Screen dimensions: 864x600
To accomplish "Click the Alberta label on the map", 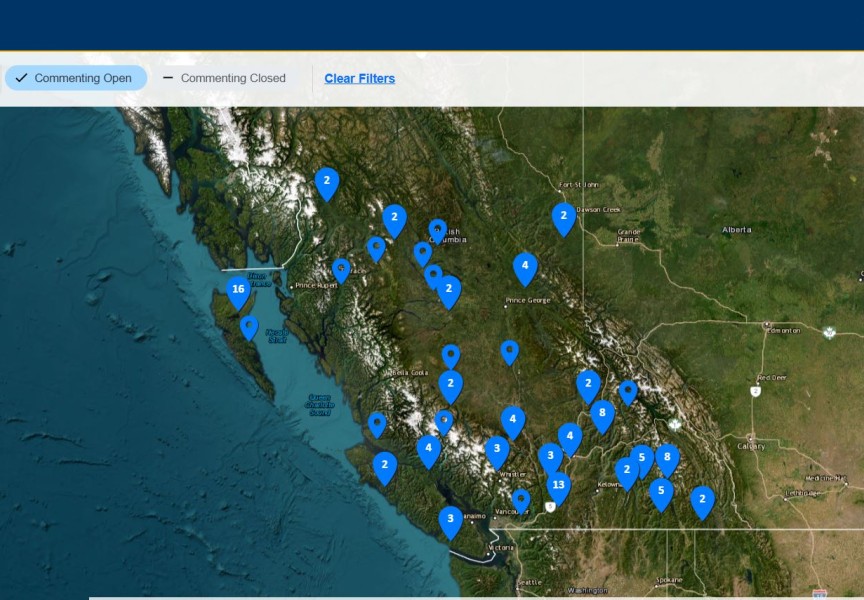I will coord(736,230).
